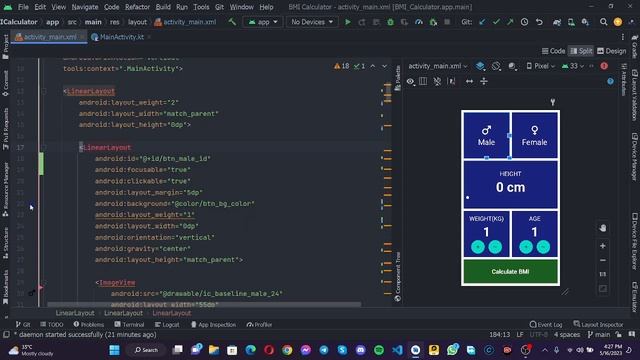This screenshot has width=640, height=360.
Task: Toggle the Palette side panel
Action: (x=398, y=78)
